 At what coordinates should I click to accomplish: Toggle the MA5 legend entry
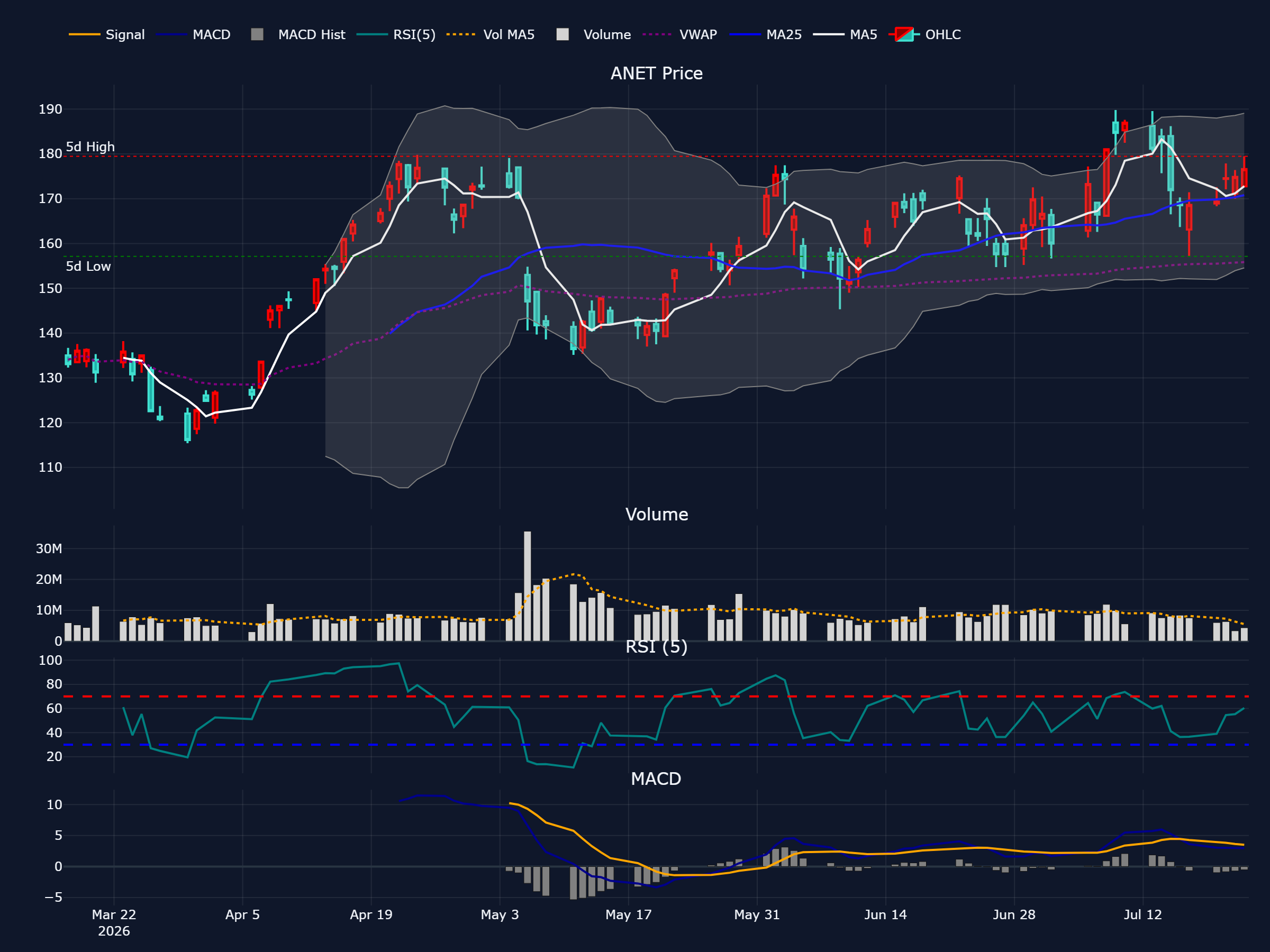[x=845, y=34]
